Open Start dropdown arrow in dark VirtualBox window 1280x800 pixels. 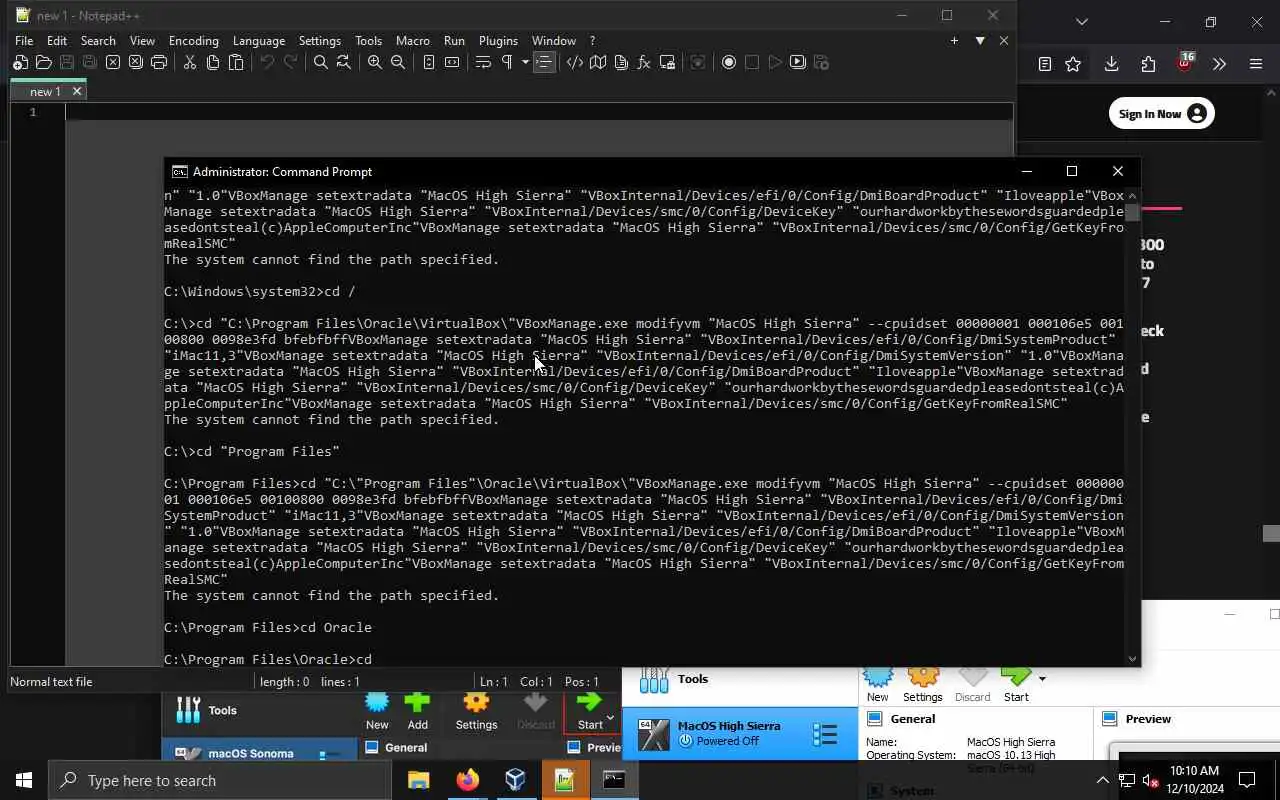click(610, 718)
